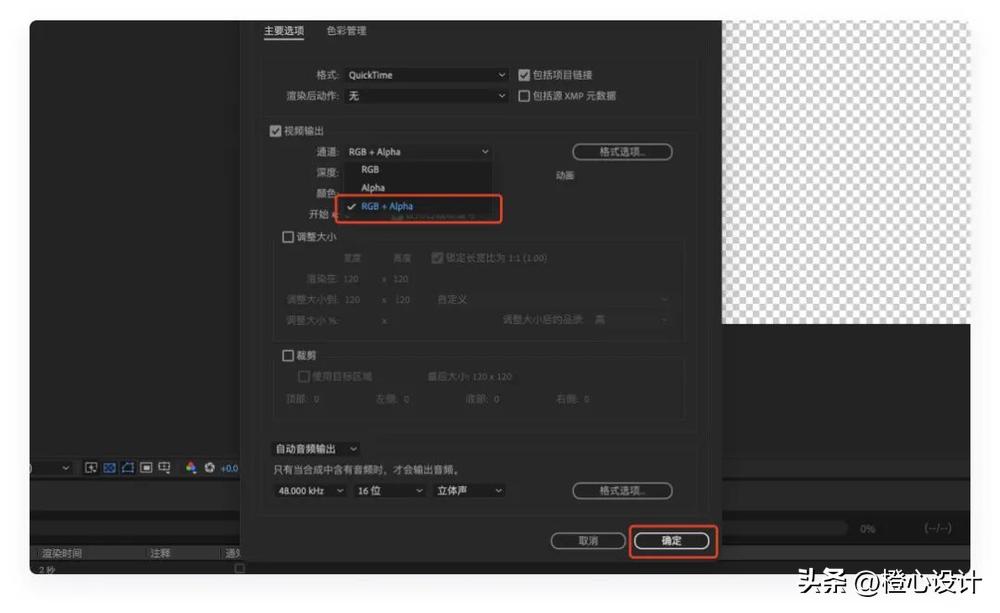Click the mask and shape path visibility icon

point(127,469)
